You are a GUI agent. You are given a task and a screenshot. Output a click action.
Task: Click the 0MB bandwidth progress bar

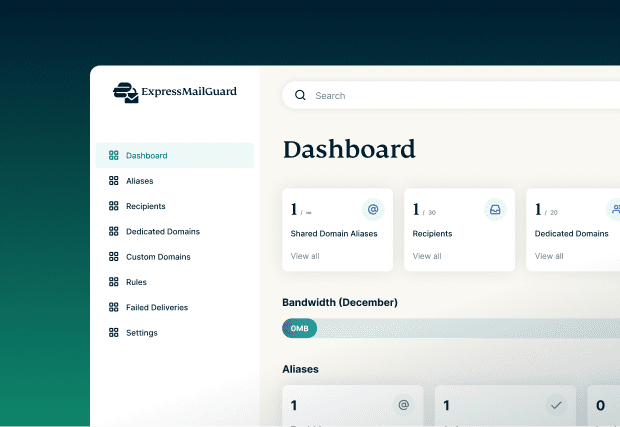pyautogui.click(x=450, y=328)
